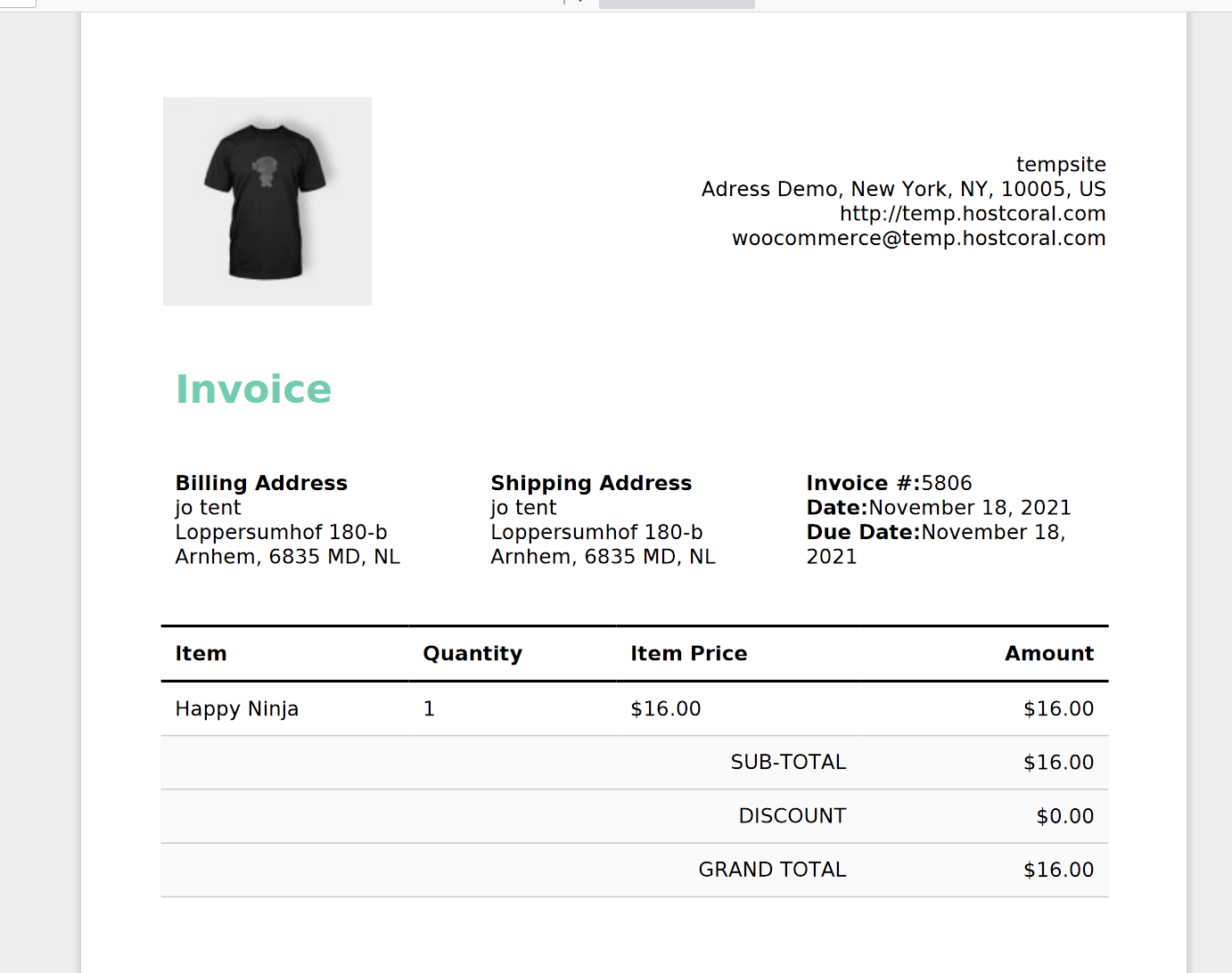This screenshot has width=1232, height=973.
Task: Select the Shipping Address heading
Action: 591,483
